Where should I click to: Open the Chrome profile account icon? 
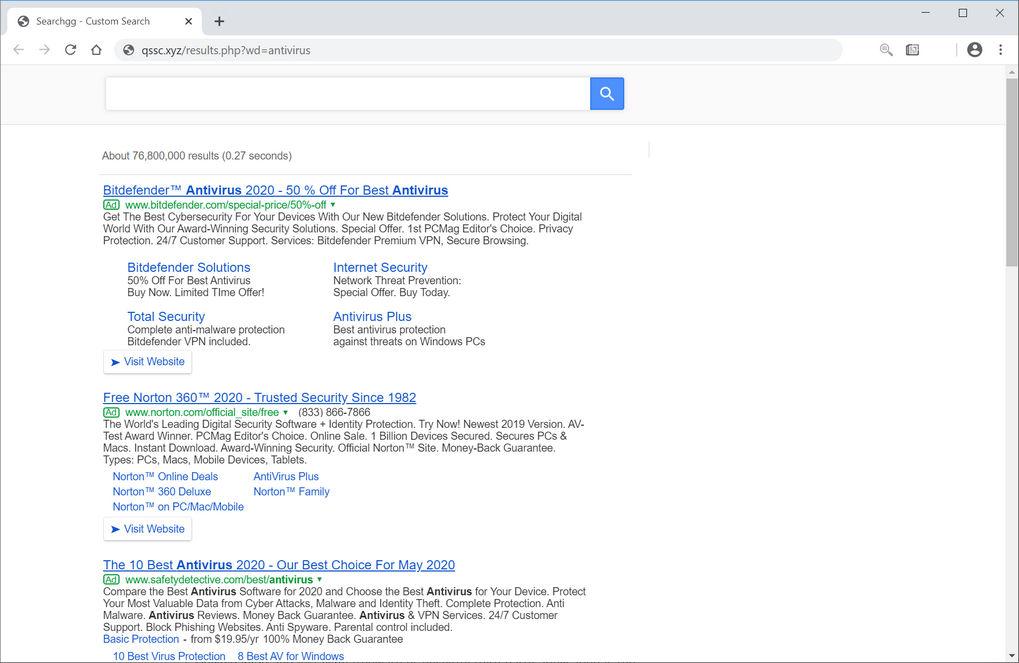tap(974, 50)
